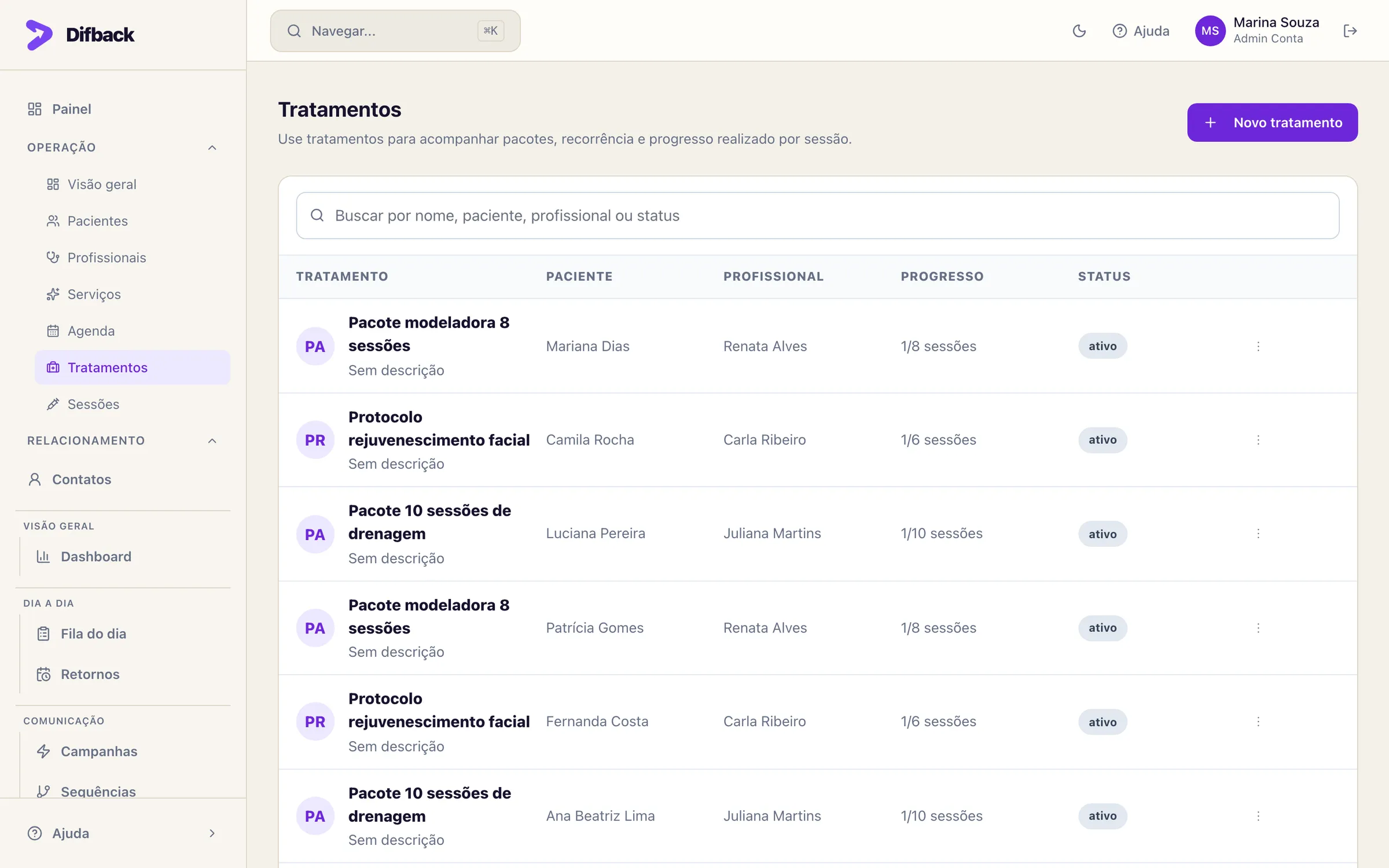Screen dimensions: 1389x868
Task: Open row menu for Ana Beatriz Lima treatment
Action: (x=1258, y=816)
